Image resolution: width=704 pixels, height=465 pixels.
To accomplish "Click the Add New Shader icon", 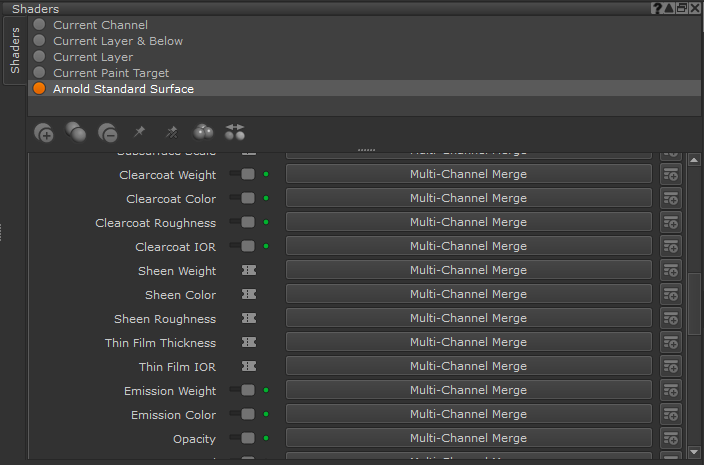I will coord(43,132).
